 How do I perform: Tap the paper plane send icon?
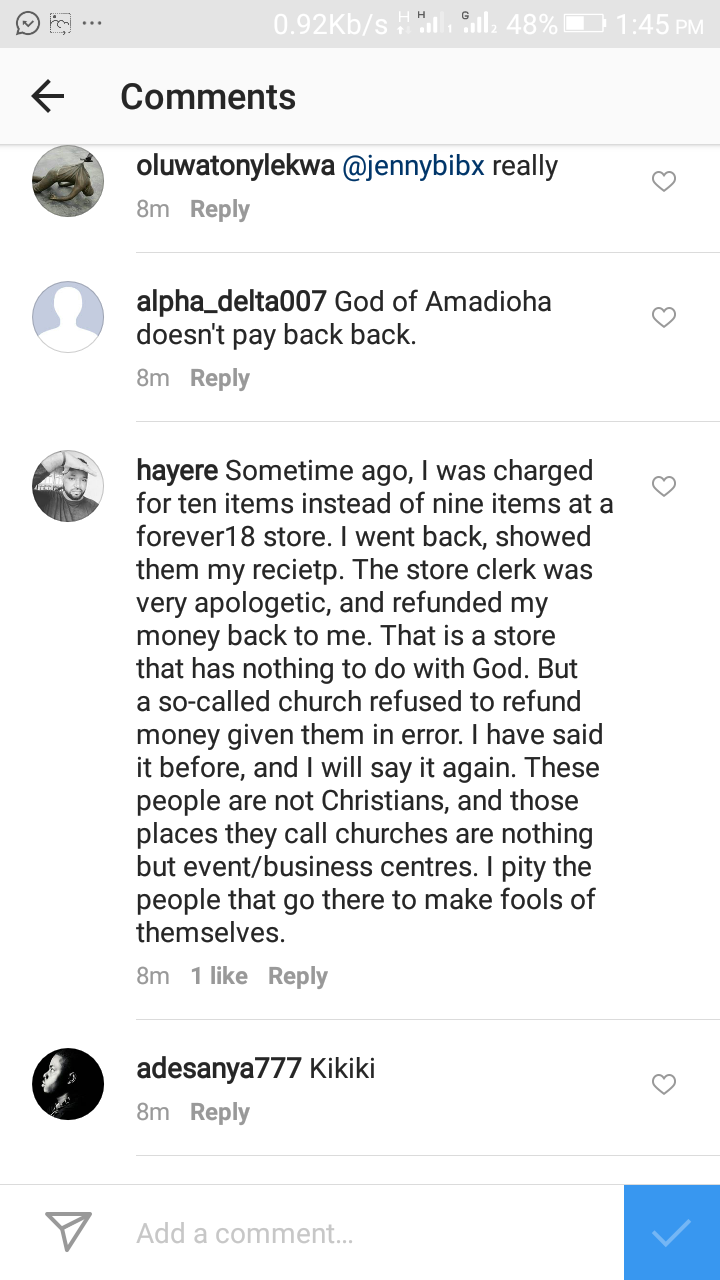[69, 1232]
